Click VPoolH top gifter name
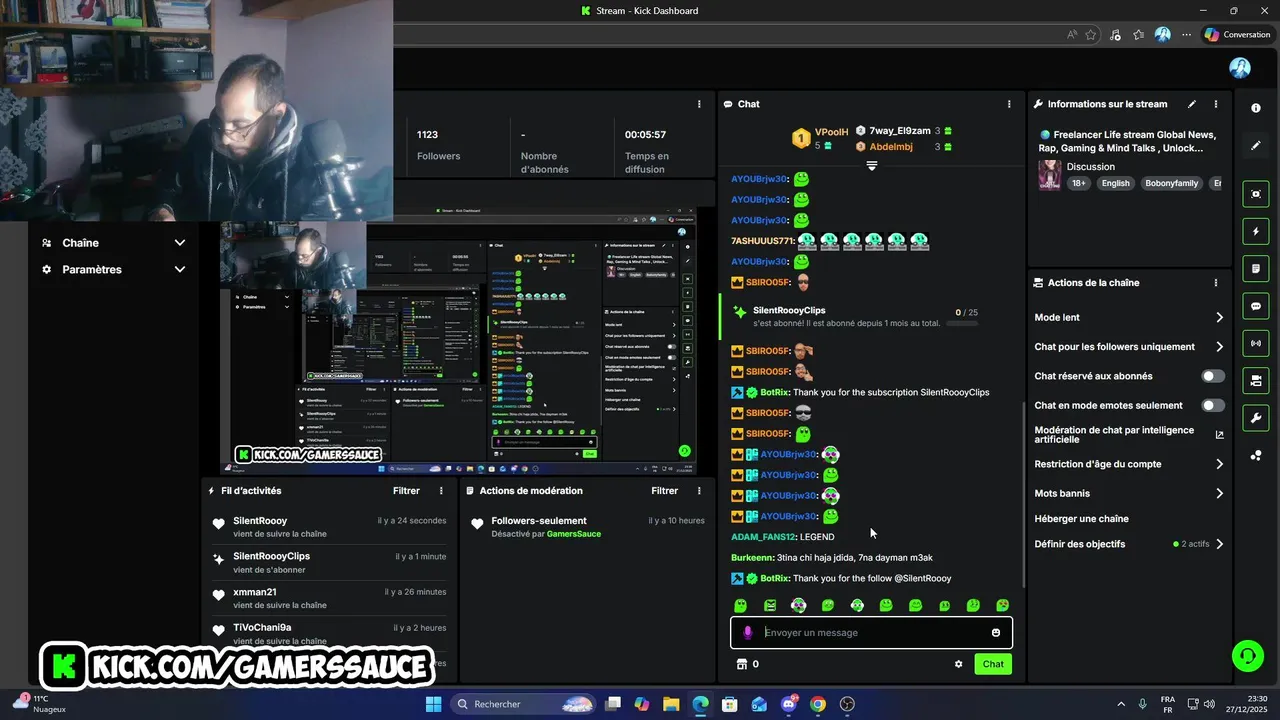The image size is (1280, 720). tap(831, 132)
